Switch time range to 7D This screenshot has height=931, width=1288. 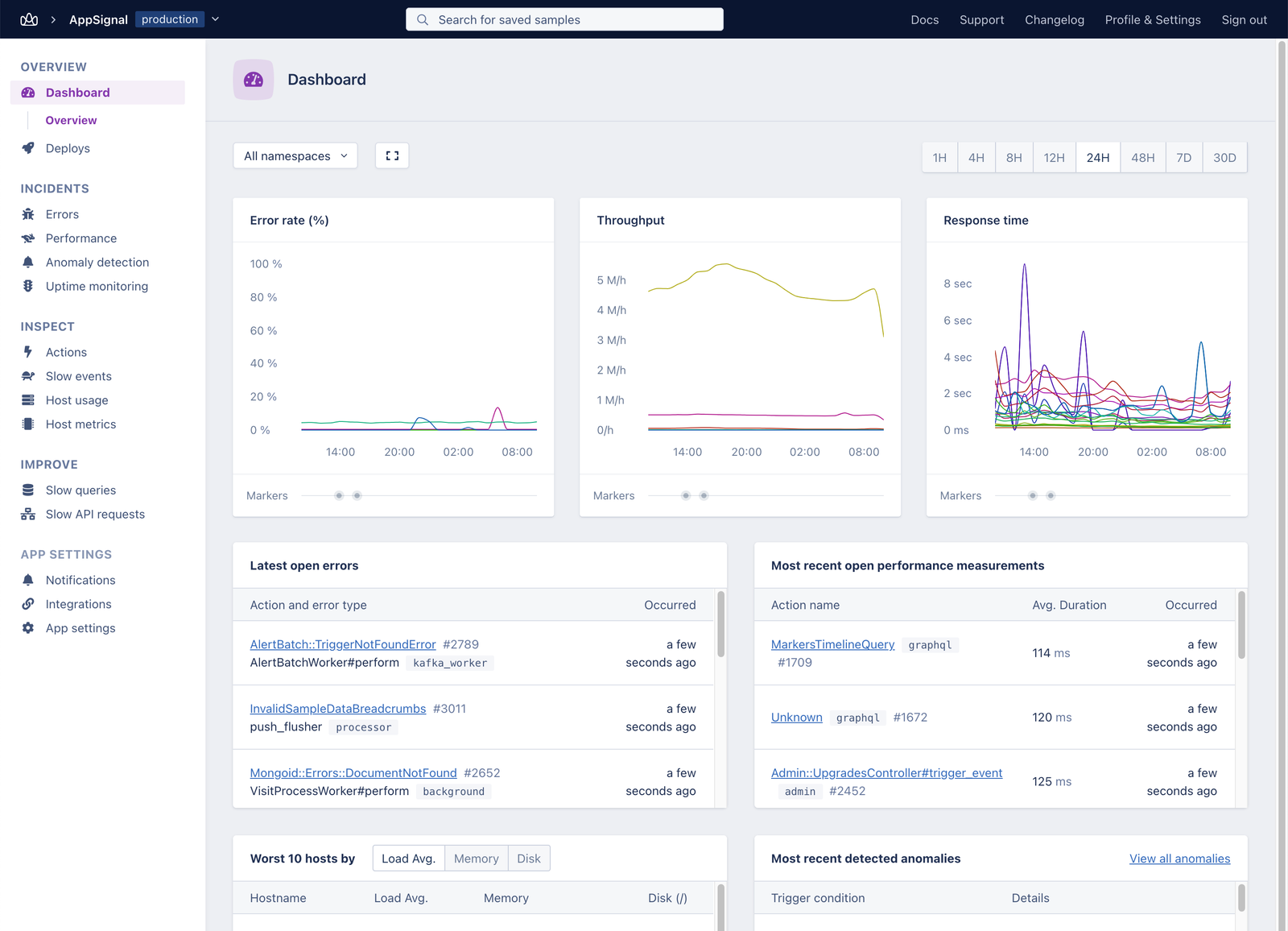1183,157
